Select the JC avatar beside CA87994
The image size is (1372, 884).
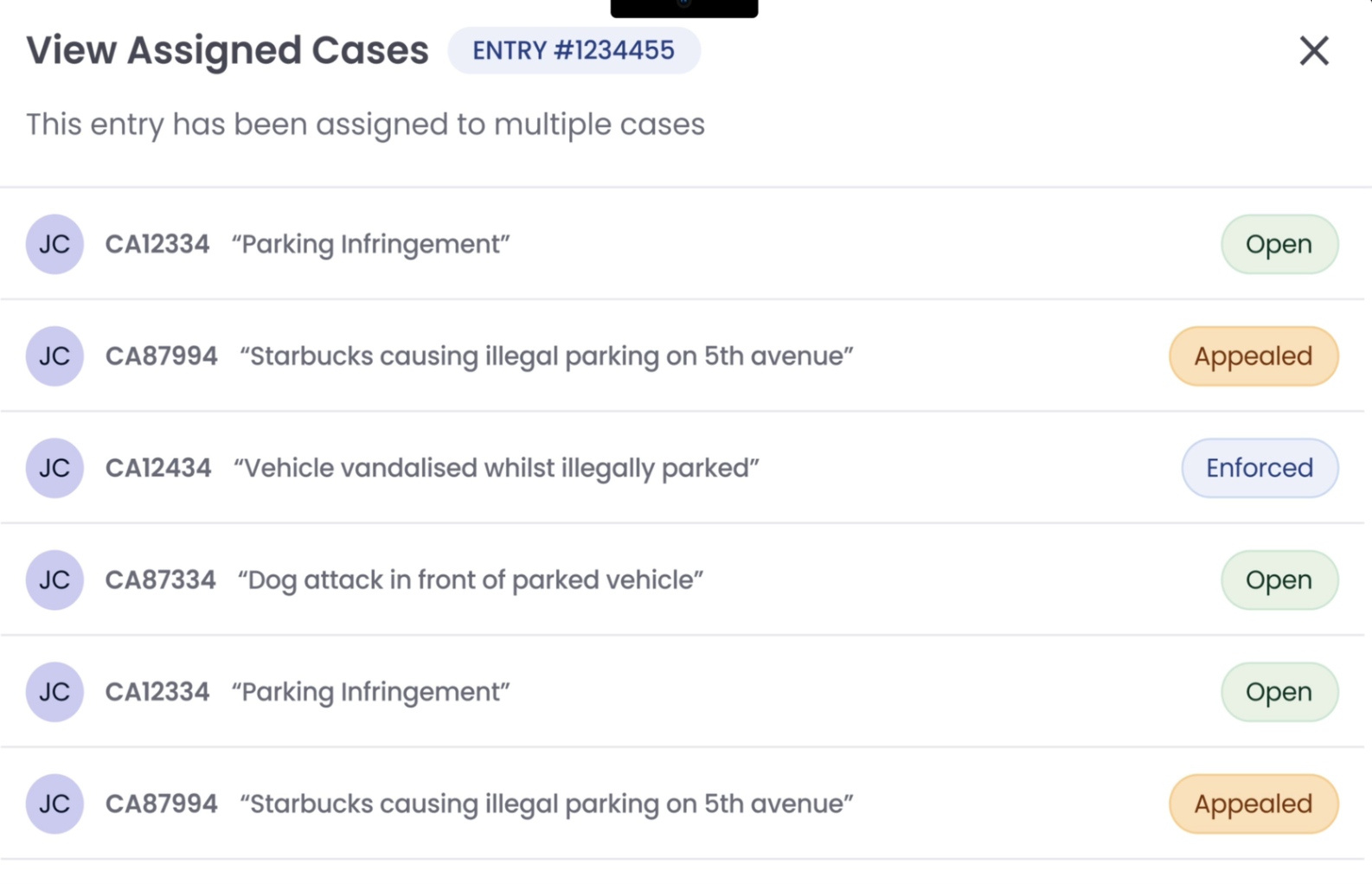tap(54, 356)
